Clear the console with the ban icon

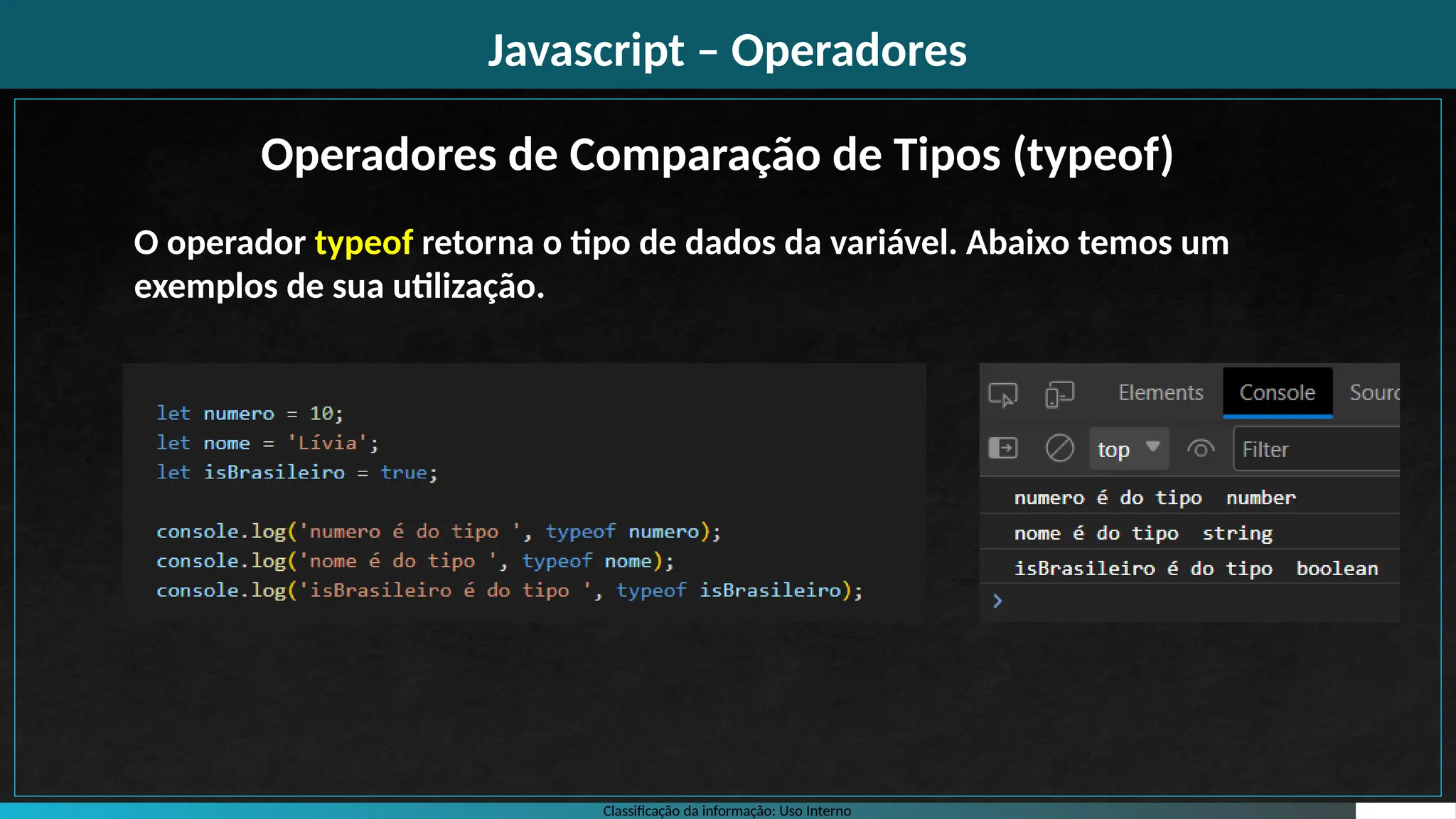pyautogui.click(x=1059, y=449)
